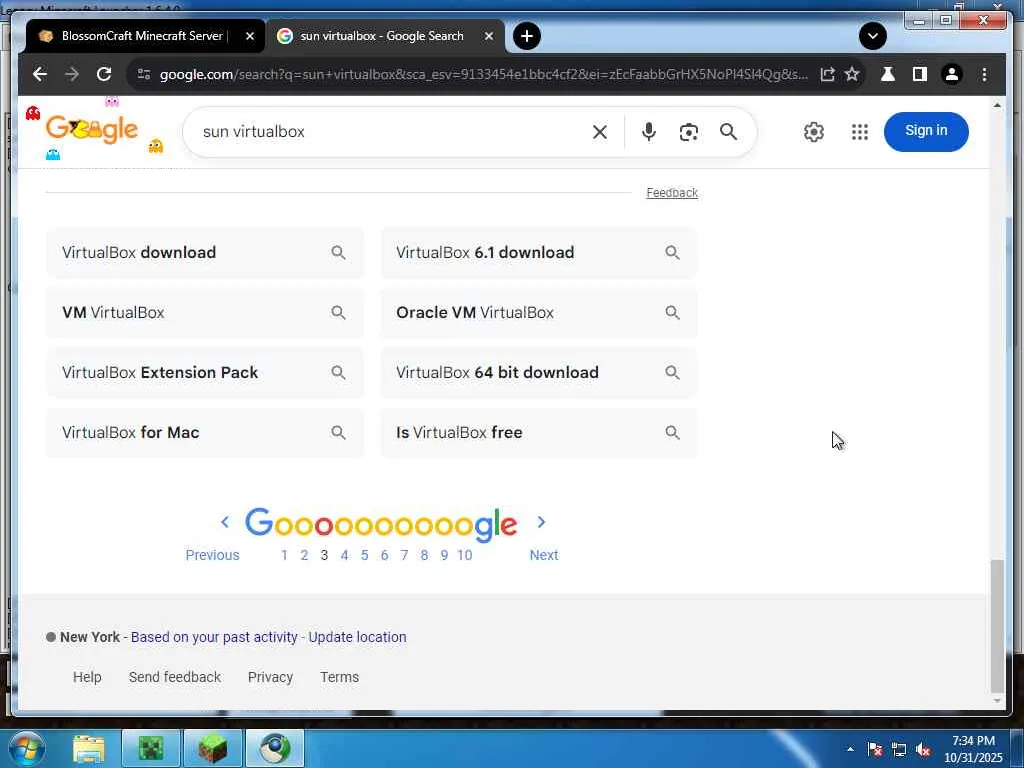Image resolution: width=1024 pixels, height=768 pixels.
Task: Click the muted volume tray icon
Action: (923, 750)
